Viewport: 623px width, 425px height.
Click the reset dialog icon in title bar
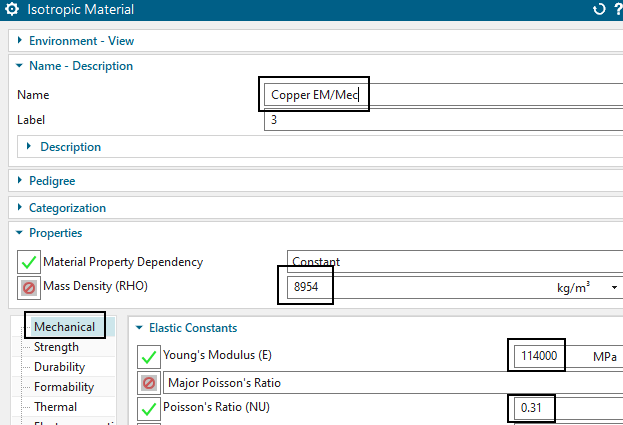598,10
